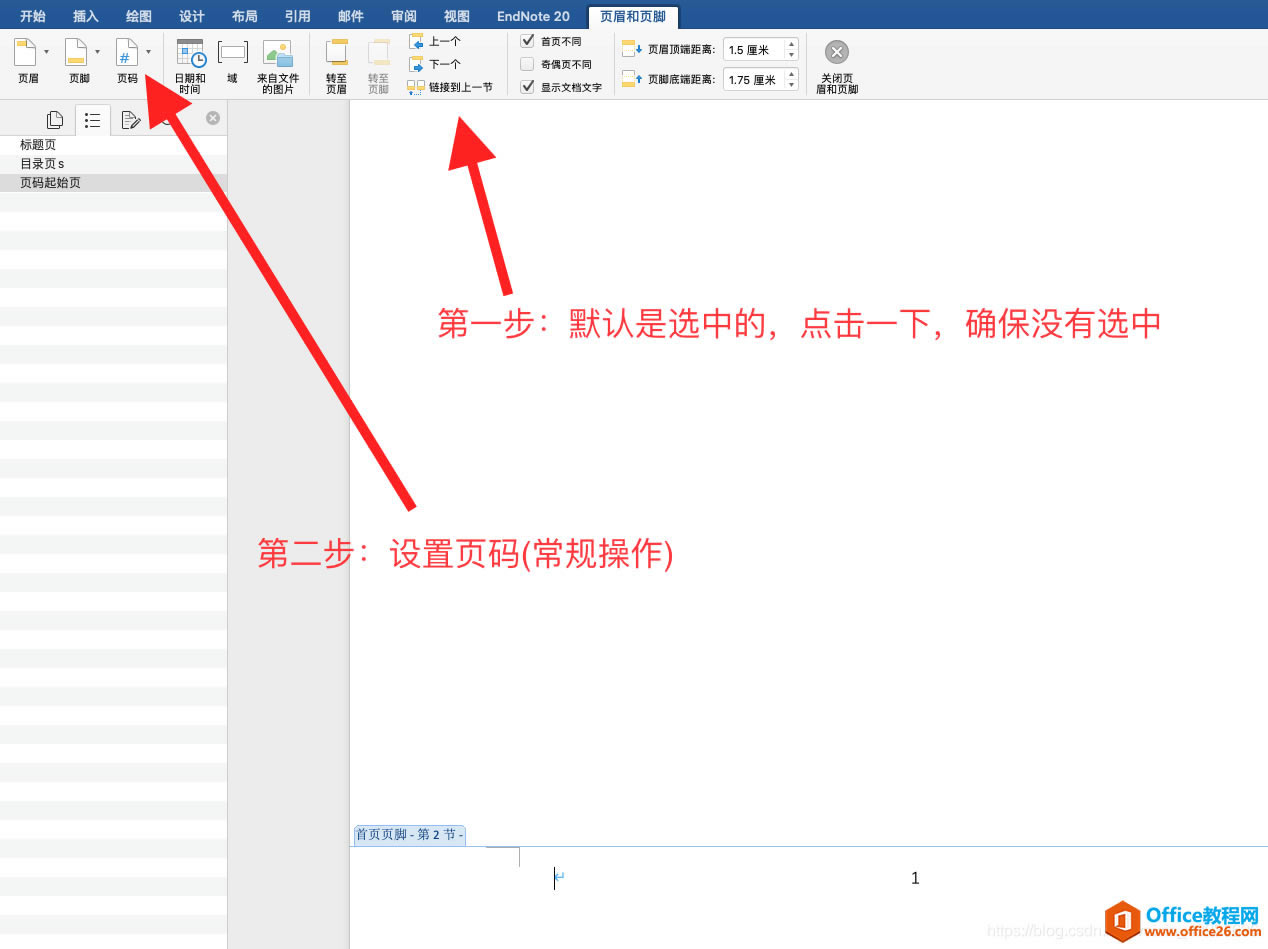Insert a field using the 域 icon
The height and width of the screenshot is (949, 1268).
(x=231, y=62)
